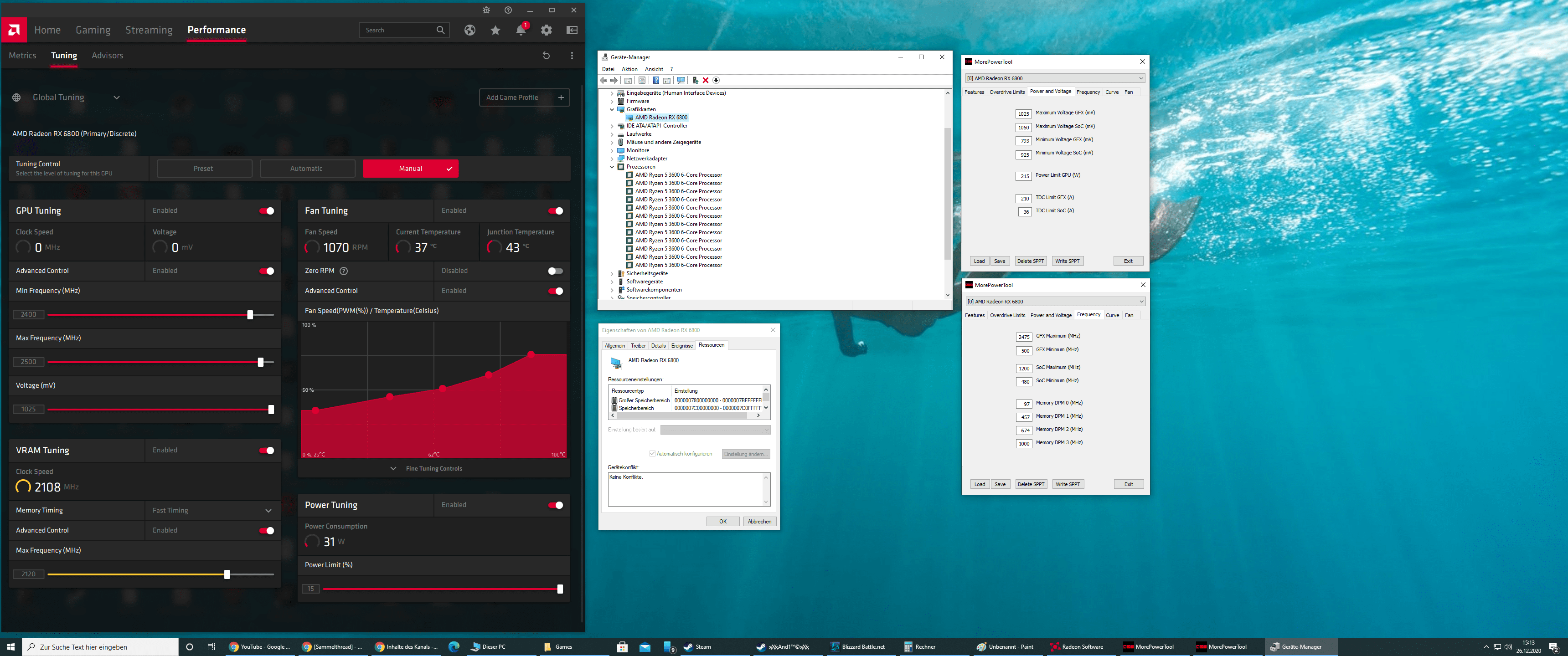
Task: Toggle GPU Tuning Advanced Control switch
Action: 267,271
